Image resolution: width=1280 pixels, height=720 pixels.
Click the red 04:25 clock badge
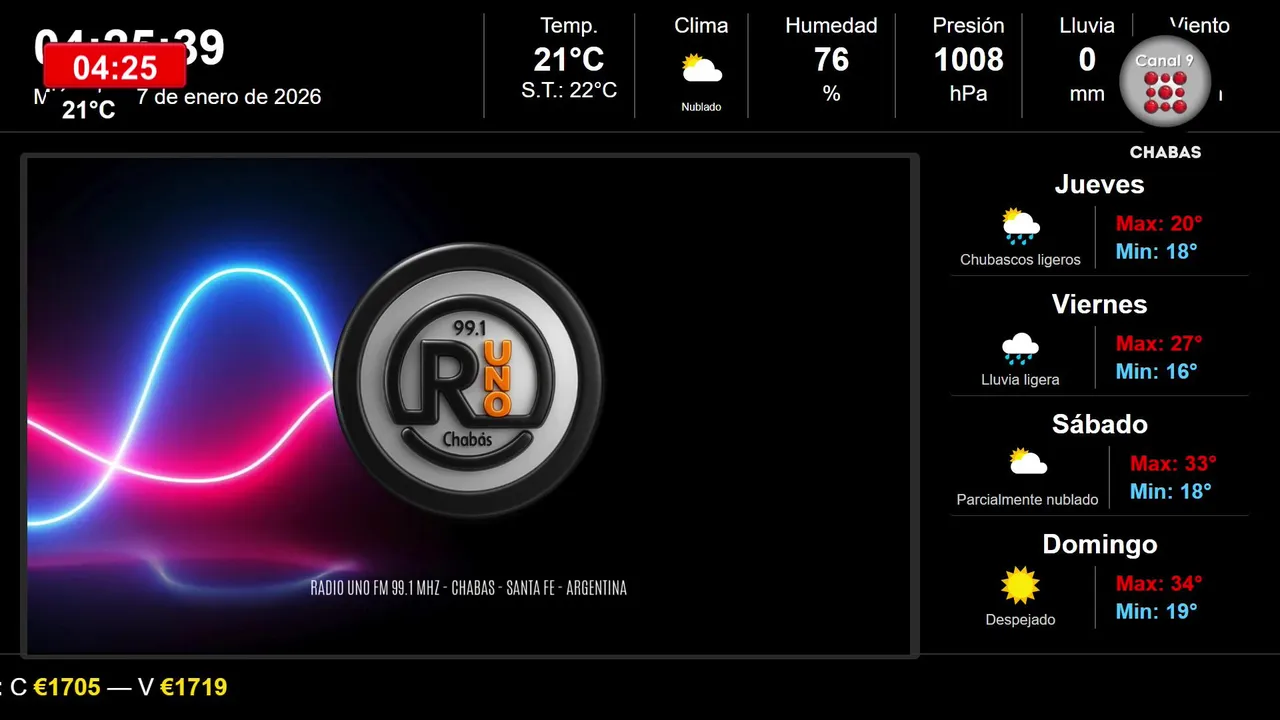click(115, 67)
